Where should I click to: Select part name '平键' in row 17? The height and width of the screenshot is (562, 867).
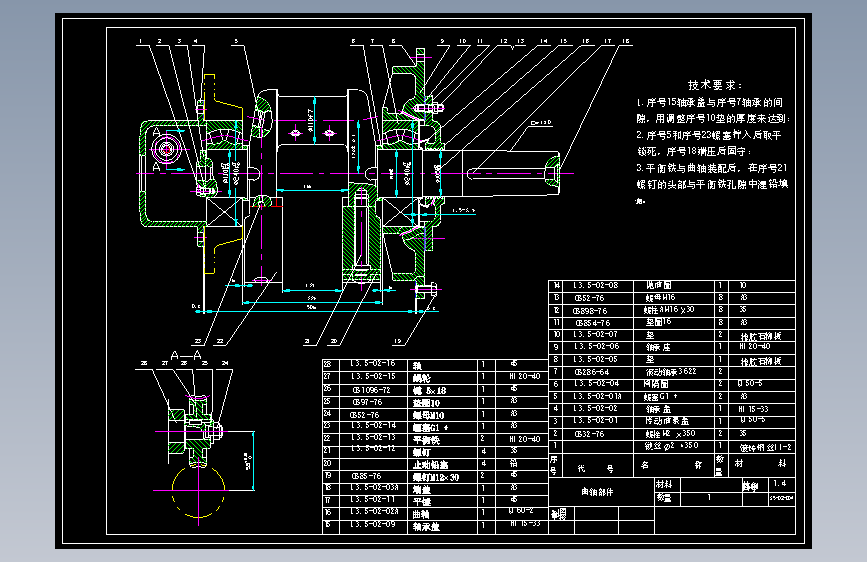(421, 502)
